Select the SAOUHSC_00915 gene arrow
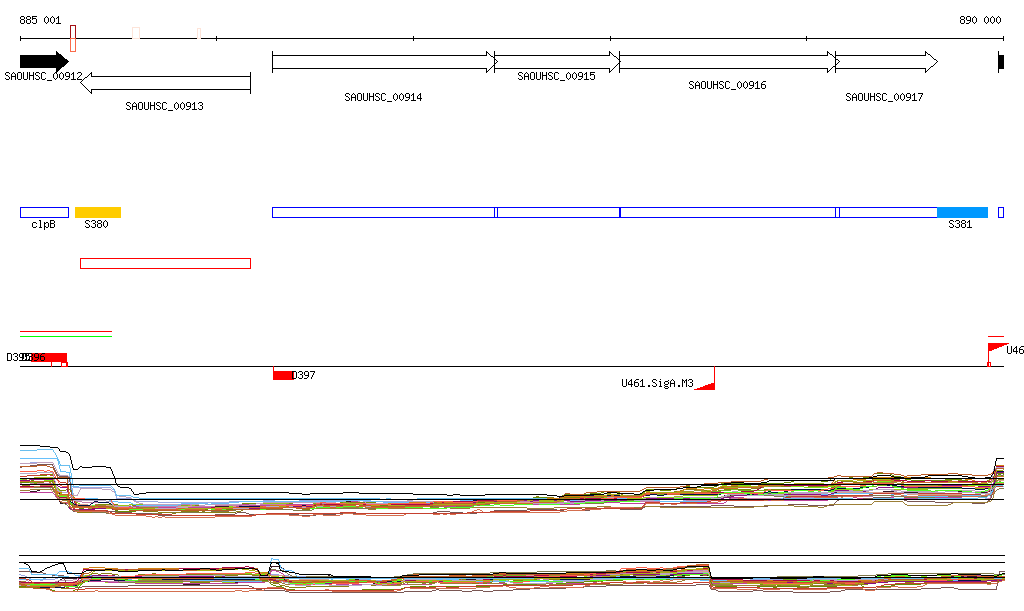The image size is (1024, 611). coord(558,62)
